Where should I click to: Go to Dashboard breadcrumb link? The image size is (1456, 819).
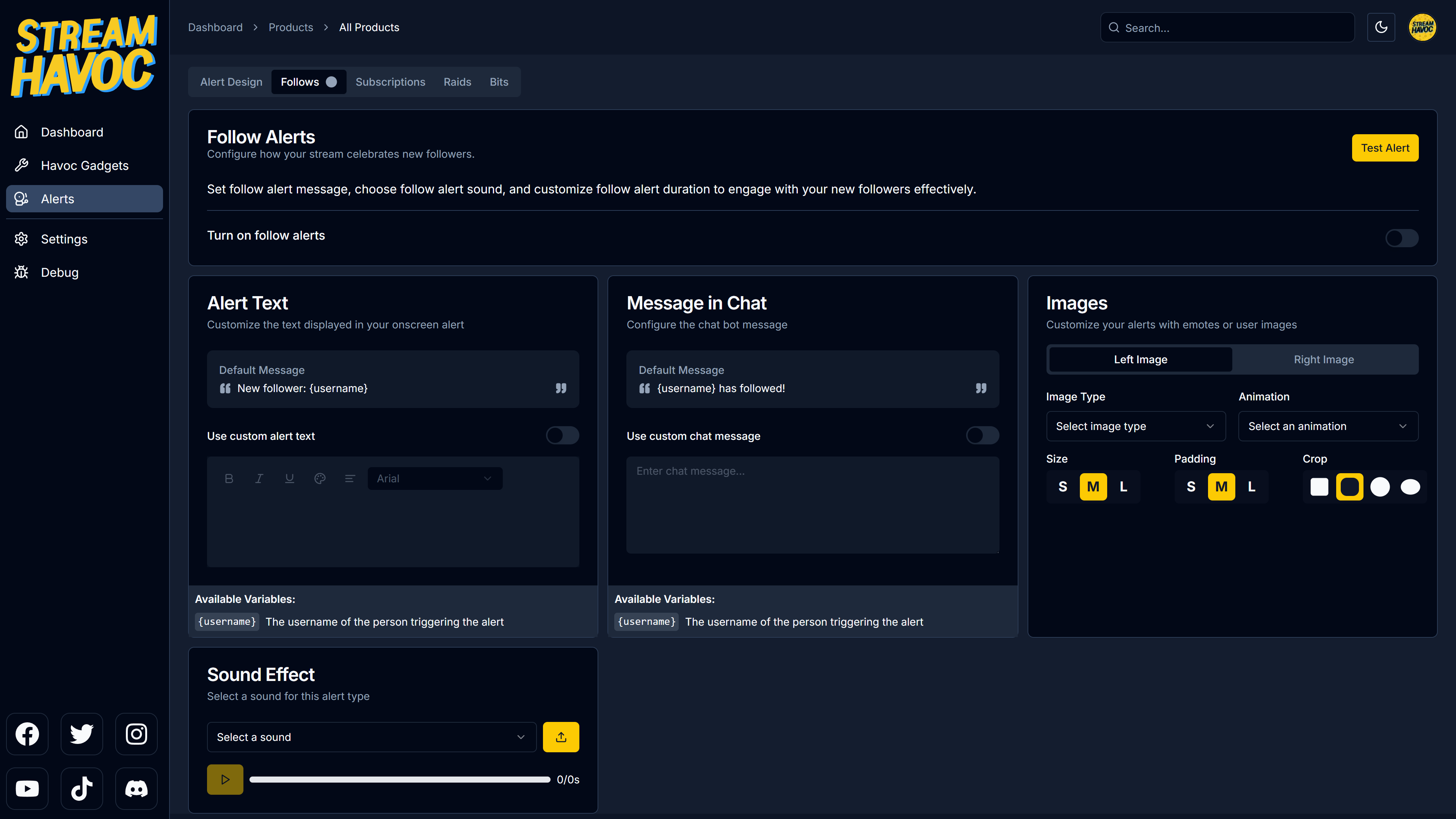tap(215, 27)
